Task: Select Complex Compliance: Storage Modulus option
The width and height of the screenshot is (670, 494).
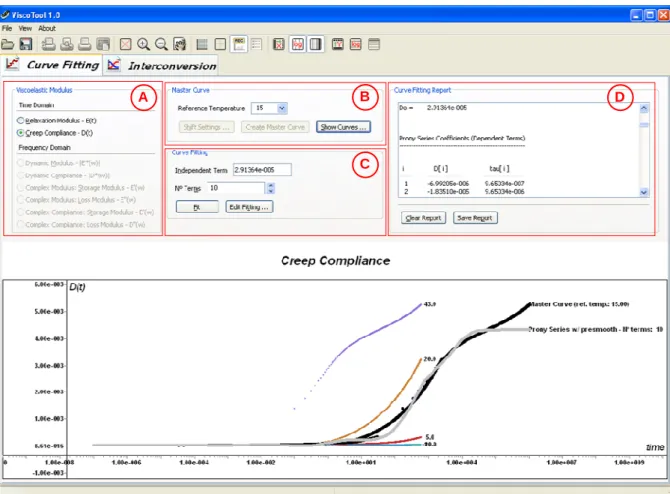Action: (20, 212)
